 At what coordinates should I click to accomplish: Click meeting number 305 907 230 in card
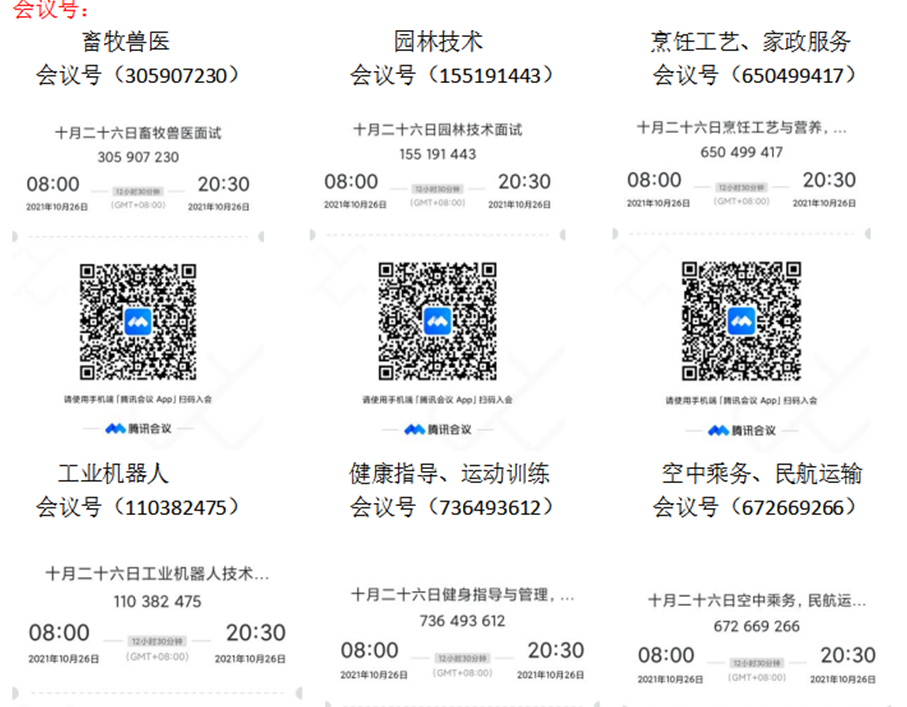138,157
